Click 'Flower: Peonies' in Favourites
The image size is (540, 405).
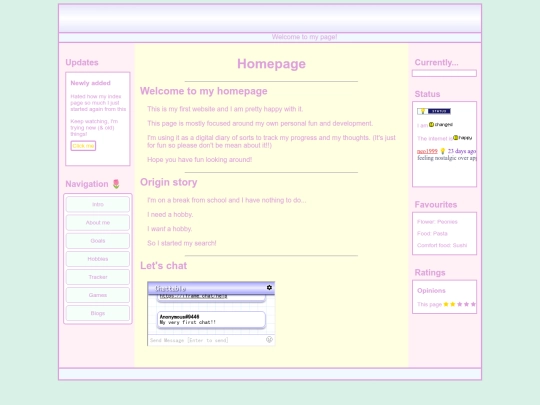437,222
